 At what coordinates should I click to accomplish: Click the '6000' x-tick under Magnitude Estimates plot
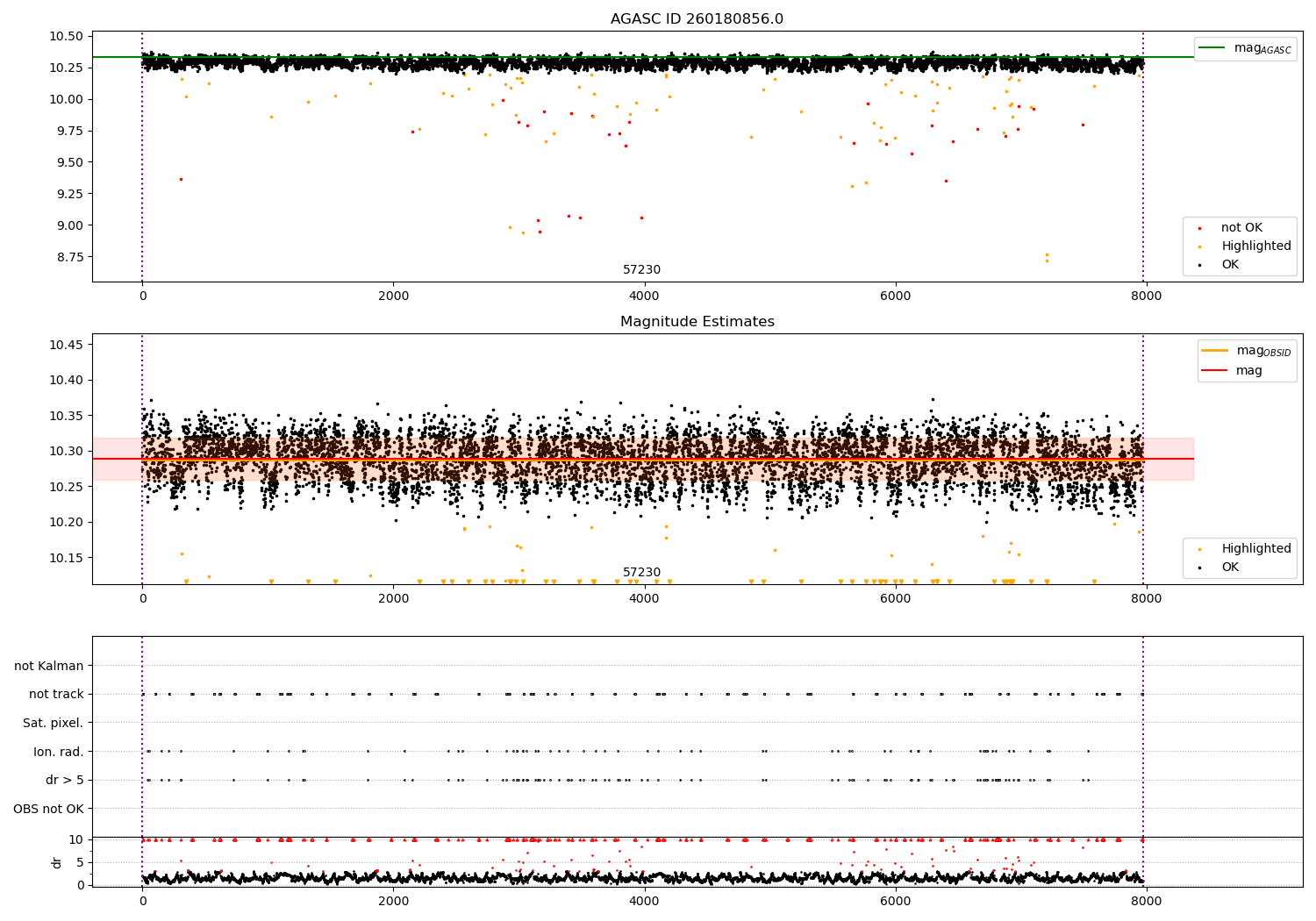[895, 598]
